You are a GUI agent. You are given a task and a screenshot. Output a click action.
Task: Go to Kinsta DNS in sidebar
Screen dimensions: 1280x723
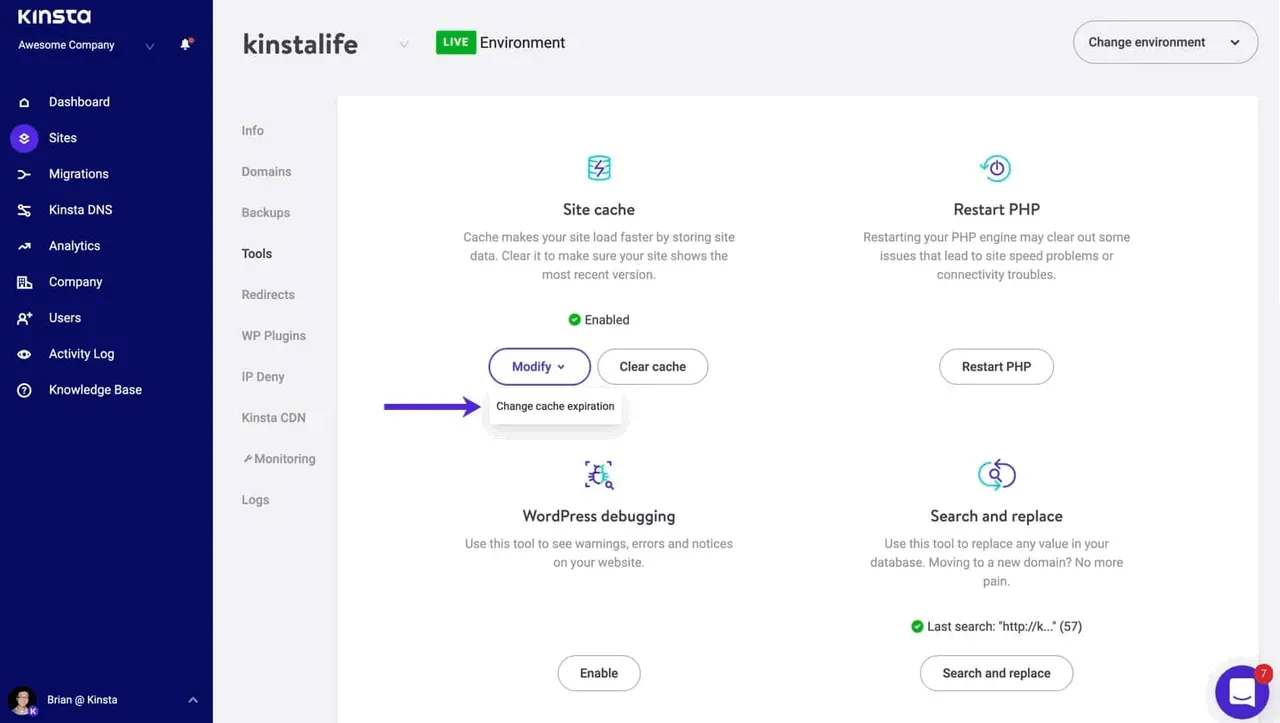pyautogui.click(x=81, y=210)
